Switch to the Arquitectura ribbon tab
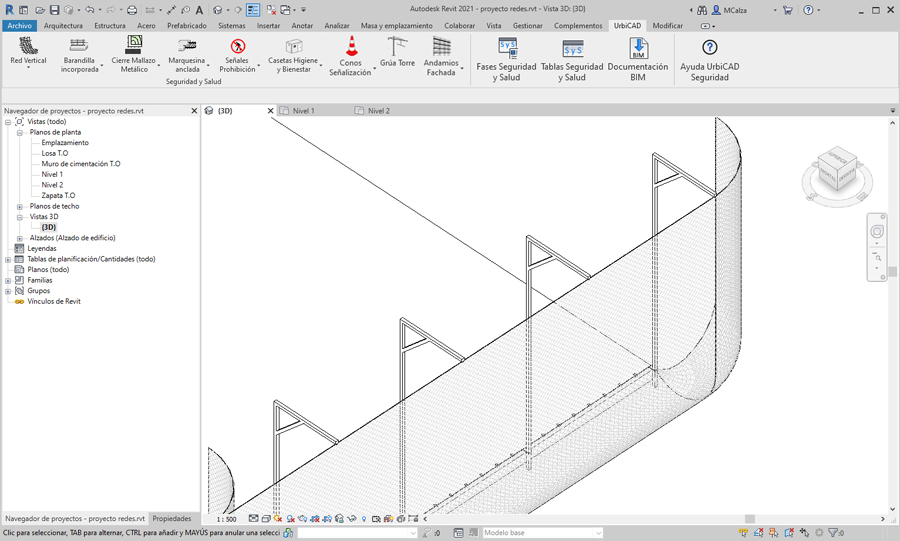900x541 pixels. (63, 26)
